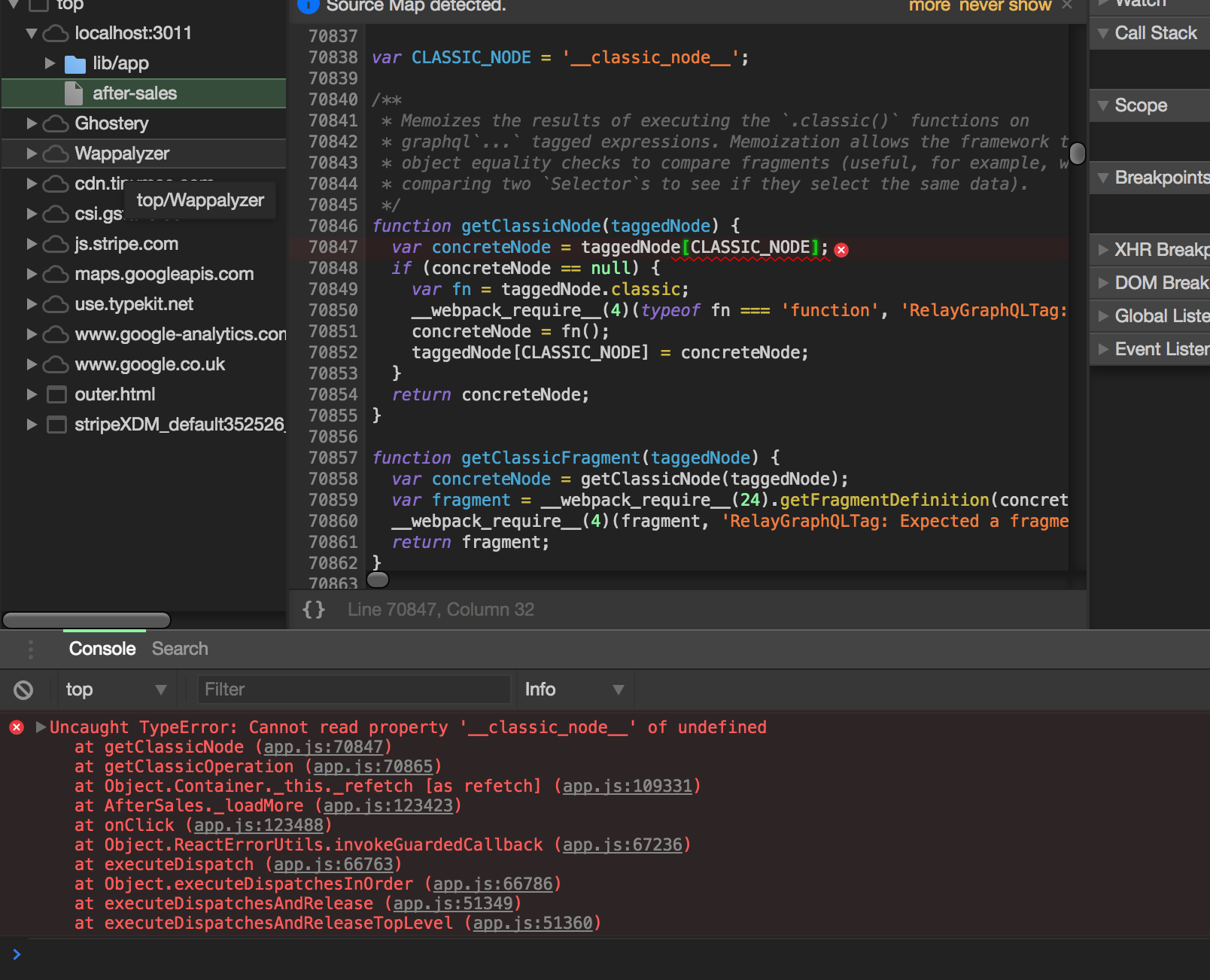Open app.js:67236 link in stack trace
The image size is (1210, 980).
622,845
